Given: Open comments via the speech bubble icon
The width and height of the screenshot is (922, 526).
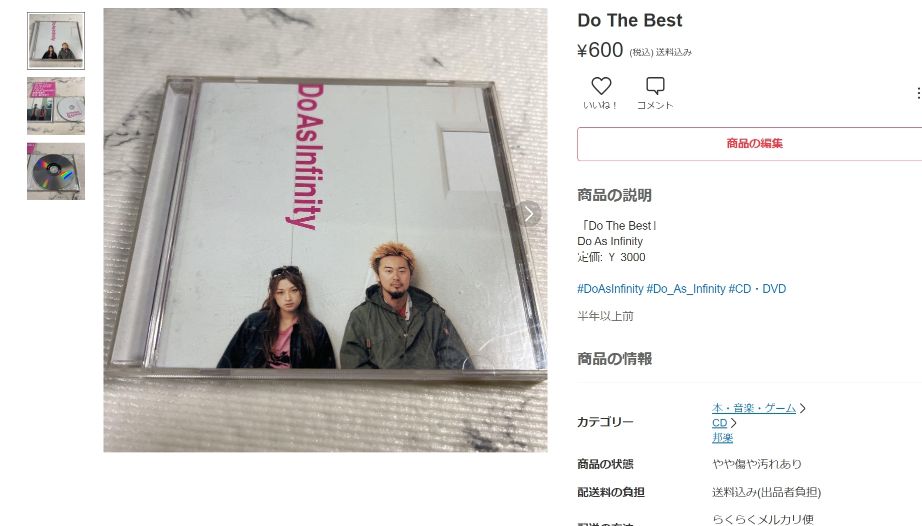Looking at the screenshot, I should pyautogui.click(x=655, y=86).
